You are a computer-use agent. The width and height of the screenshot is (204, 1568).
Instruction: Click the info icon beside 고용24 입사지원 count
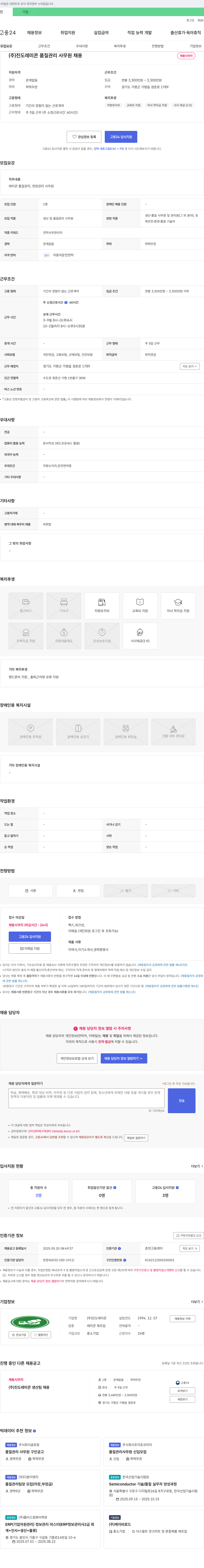coord(177,1188)
